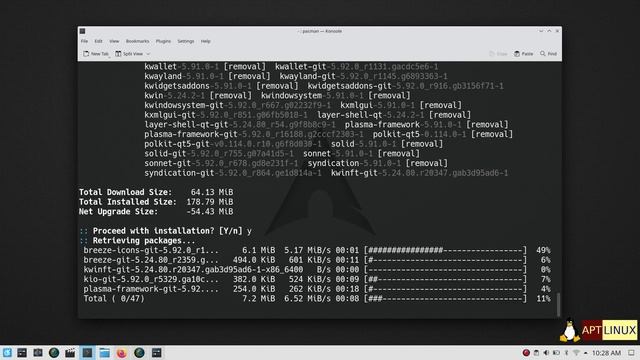This screenshot has width=640, height=360.
Task: Open the volume control tray icon
Action: [x=546, y=353]
